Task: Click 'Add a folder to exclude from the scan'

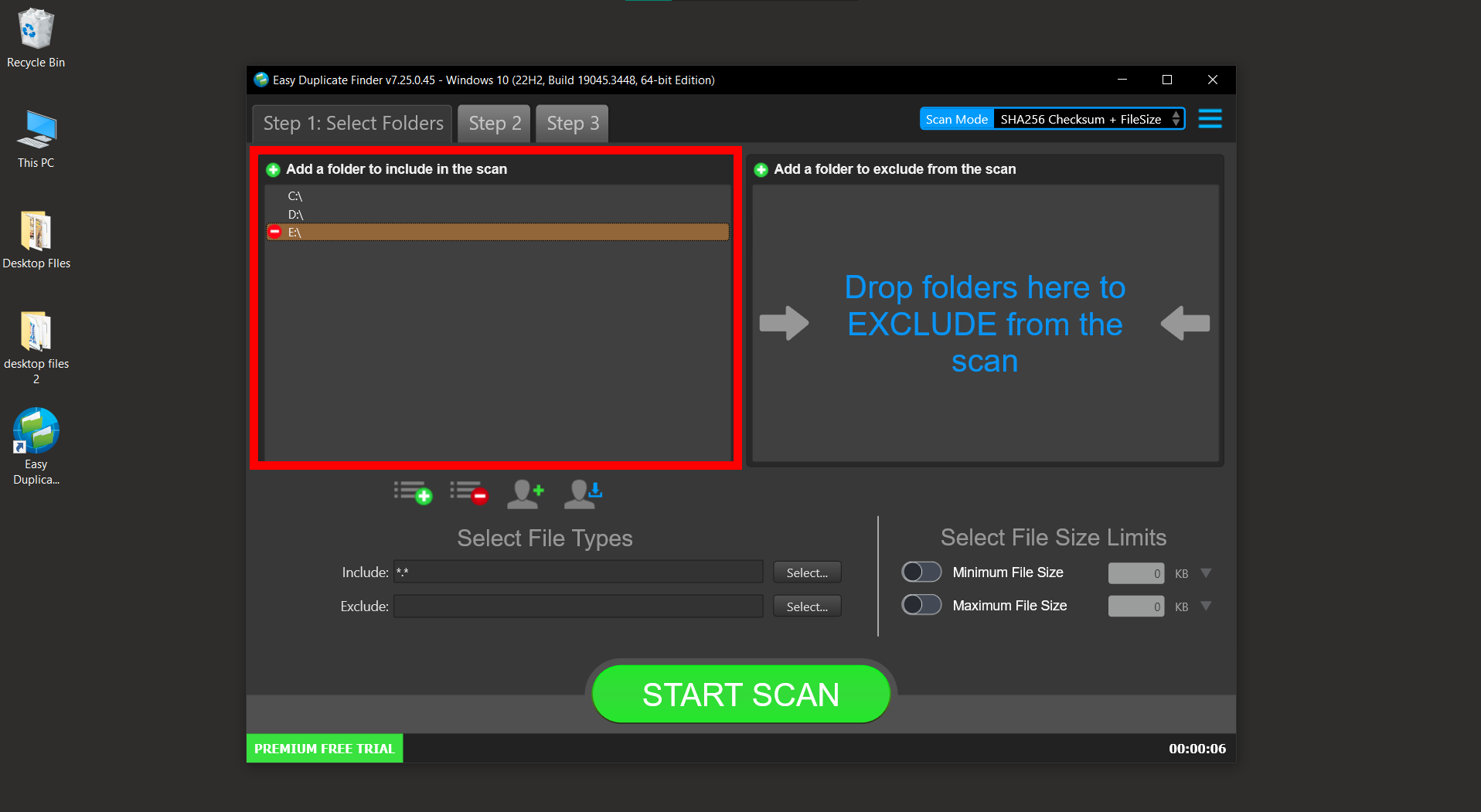Action: click(x=895, y=169)
